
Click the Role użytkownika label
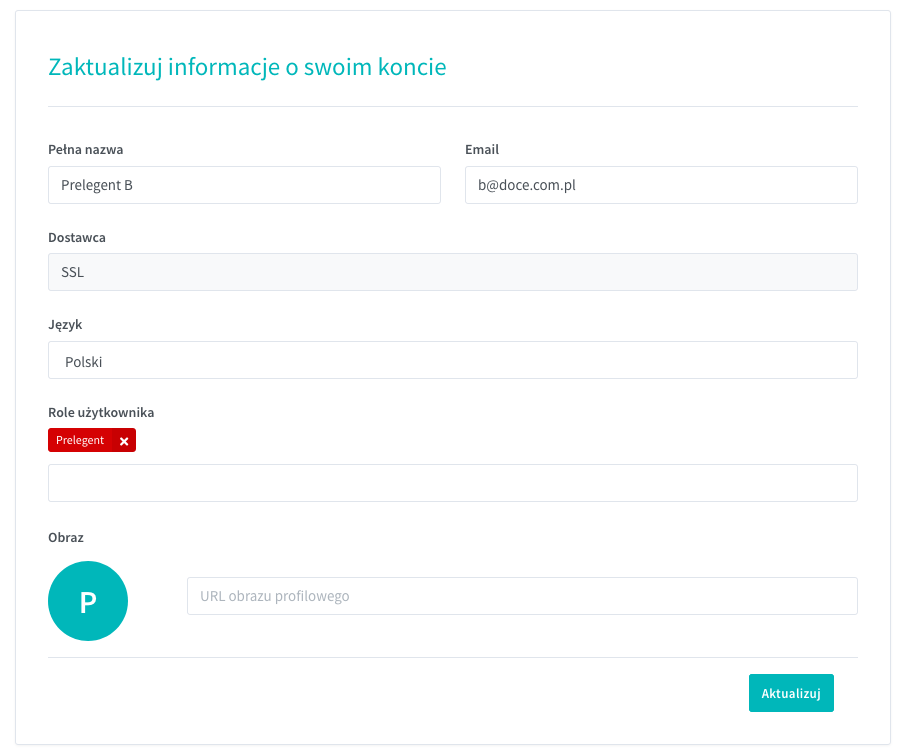pos(101,412)
